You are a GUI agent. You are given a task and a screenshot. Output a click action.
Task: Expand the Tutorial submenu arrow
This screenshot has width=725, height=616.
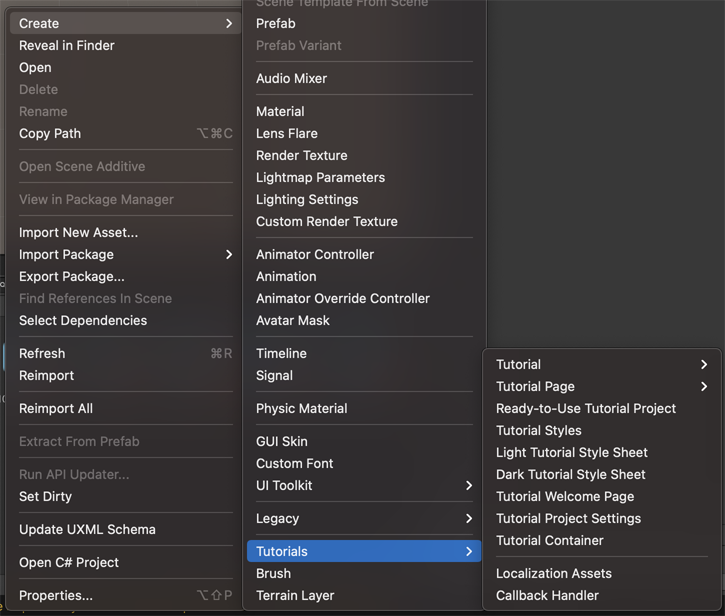(703, 365)
